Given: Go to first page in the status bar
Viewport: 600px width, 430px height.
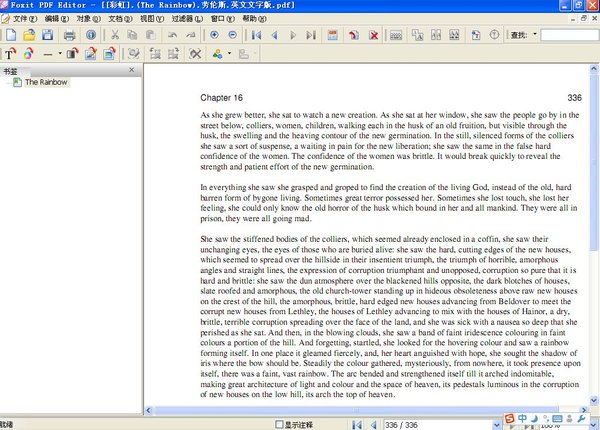Looking at the screenshot, I should coord(357,425).
